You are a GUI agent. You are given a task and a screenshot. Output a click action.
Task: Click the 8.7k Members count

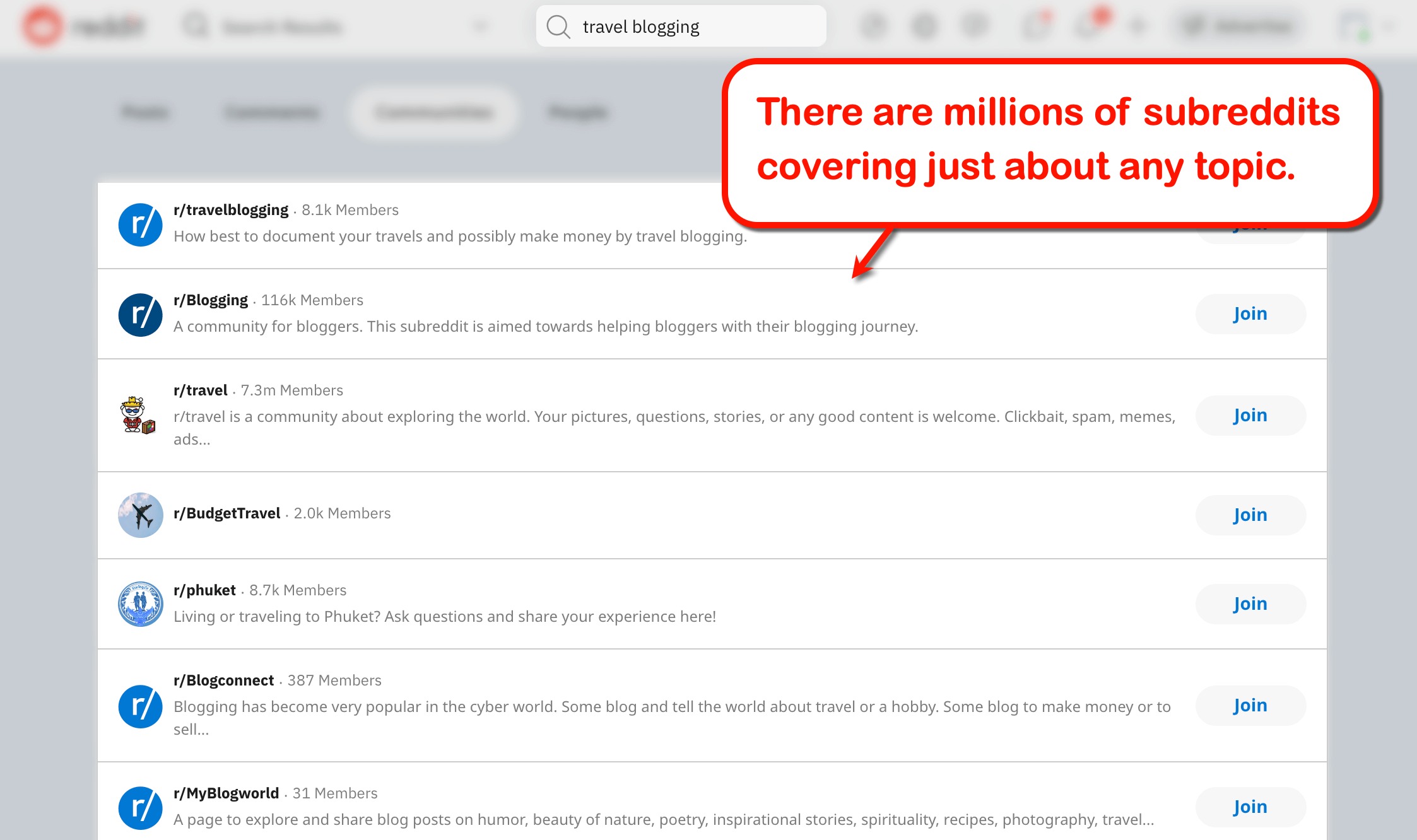[x=298, y=590]
